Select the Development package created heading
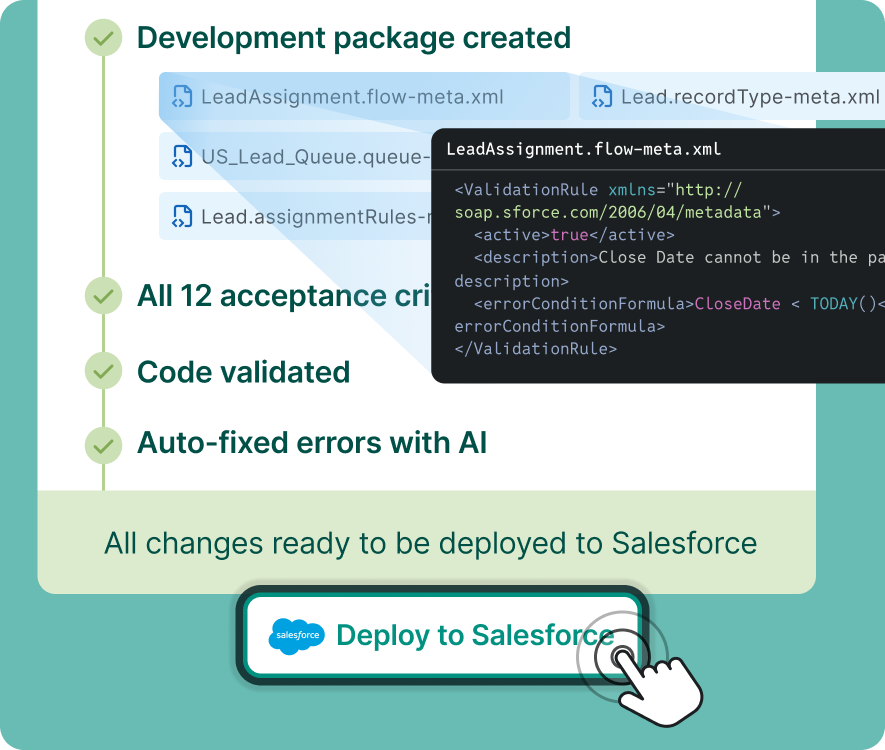Screen dimensions: 885x750 click(354, 38)
